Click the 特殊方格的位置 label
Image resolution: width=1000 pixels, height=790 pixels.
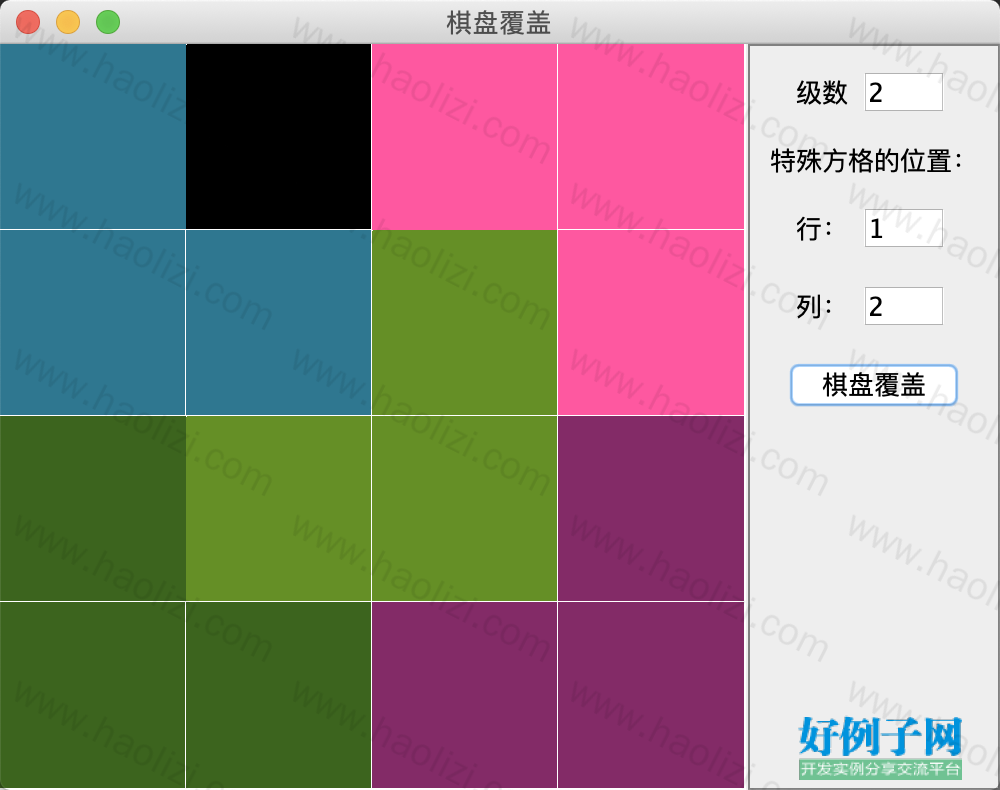click(x=866, y=161)
